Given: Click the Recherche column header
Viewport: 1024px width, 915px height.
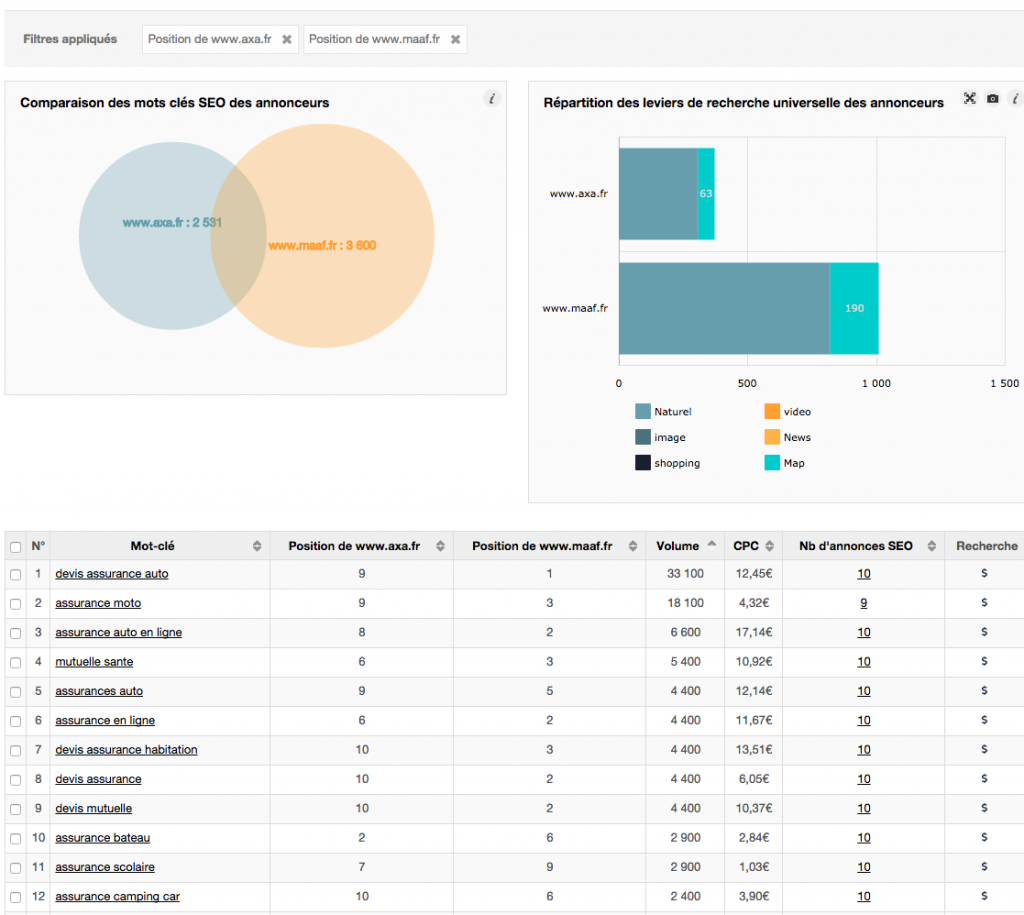Looking at the screenshot, I should point(986,546).
